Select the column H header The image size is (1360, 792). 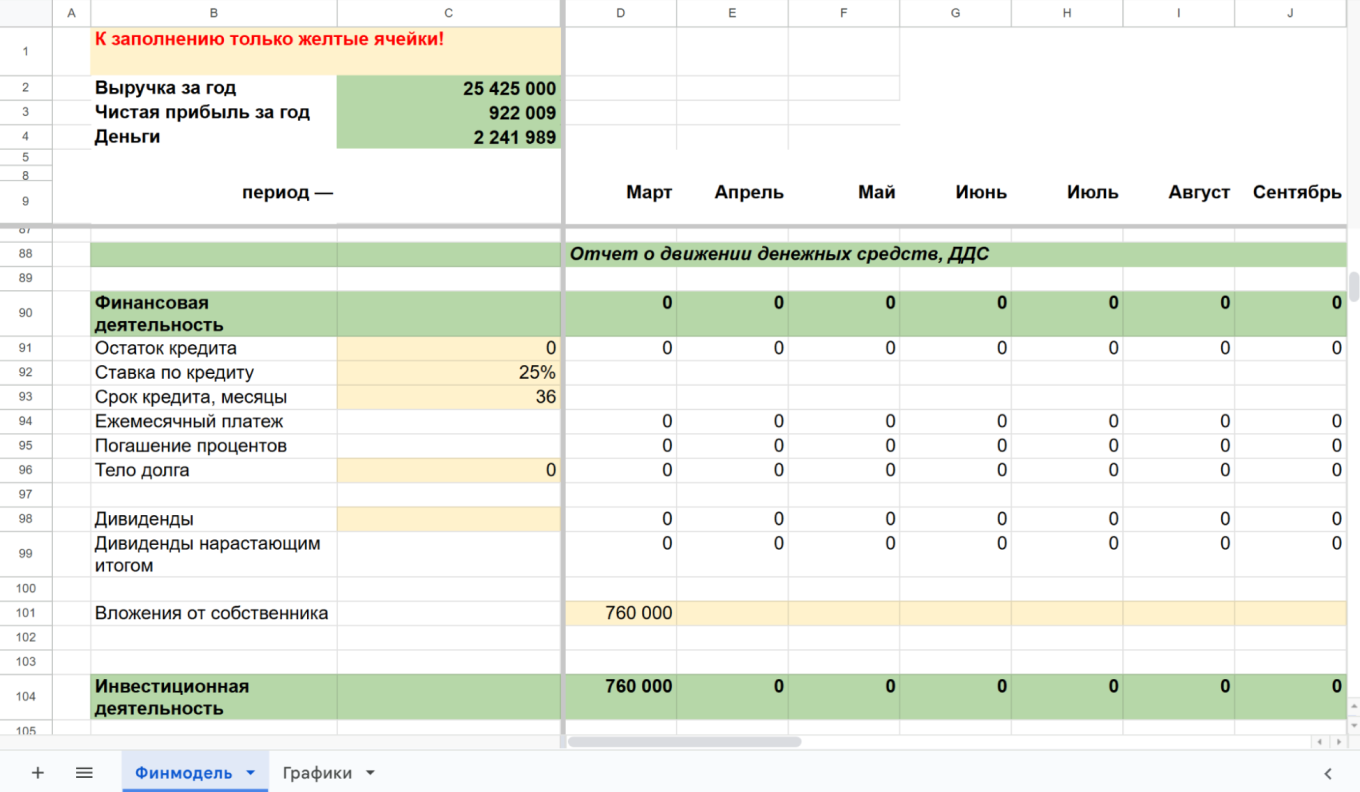pyautogui.click(x=1067, y=13)
